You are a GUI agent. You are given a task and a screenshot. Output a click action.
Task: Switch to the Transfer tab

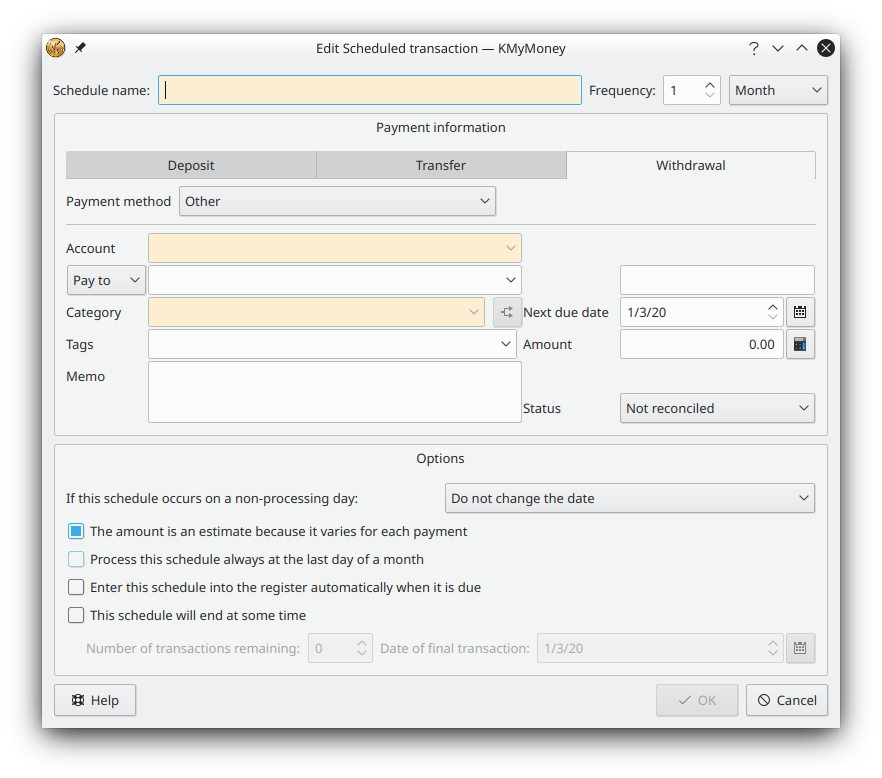click(441, 165)
